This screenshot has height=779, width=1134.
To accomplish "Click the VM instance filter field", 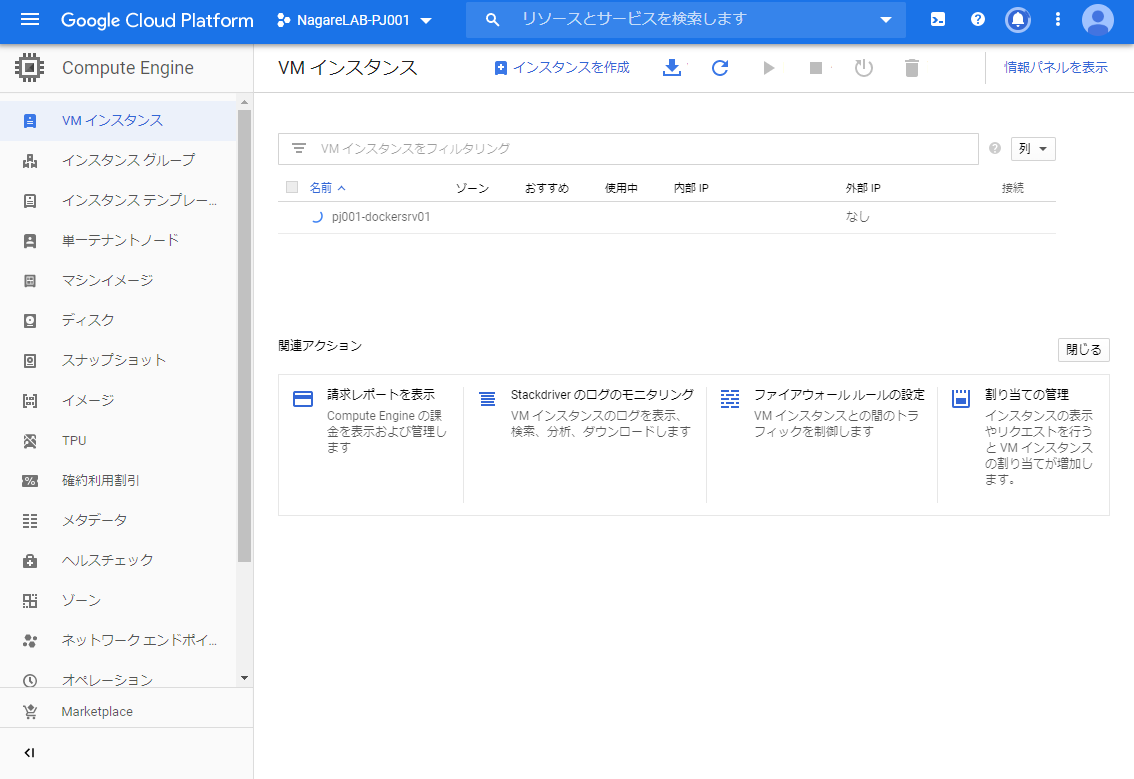I will click(628, 148).
